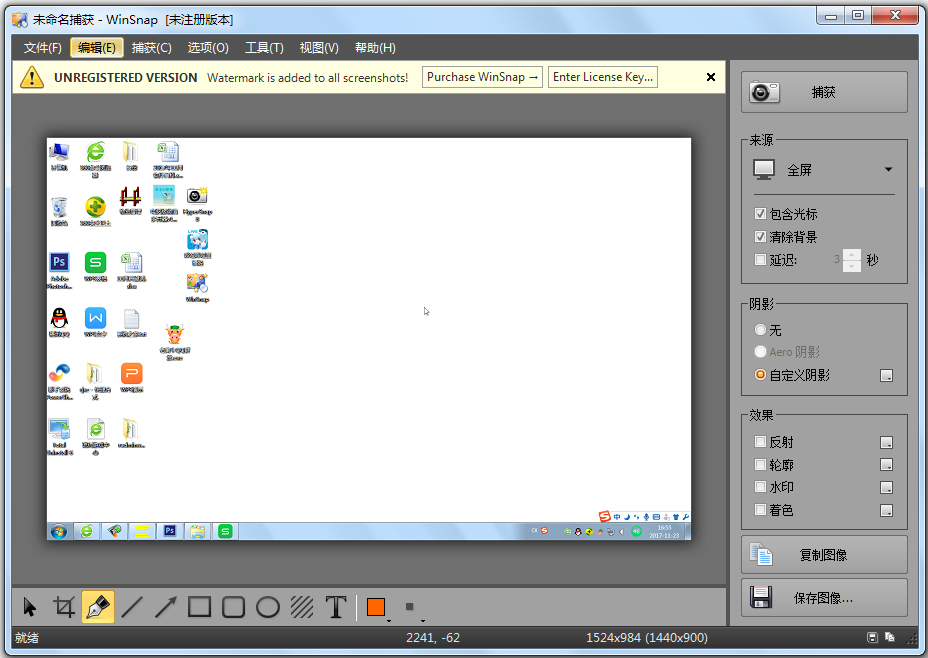Click the 就绪 status text
928x658 pixels.
27,638
